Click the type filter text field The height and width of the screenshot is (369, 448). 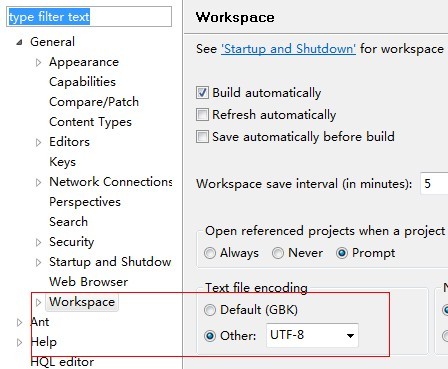pyautogui.click(x=89, y=17)
